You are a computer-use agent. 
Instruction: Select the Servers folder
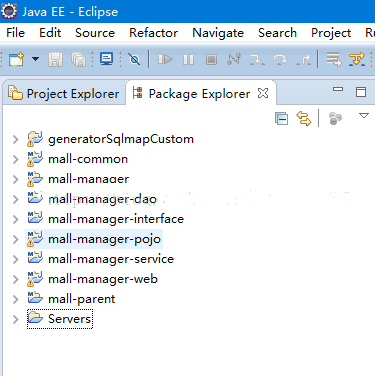(69, 319)
